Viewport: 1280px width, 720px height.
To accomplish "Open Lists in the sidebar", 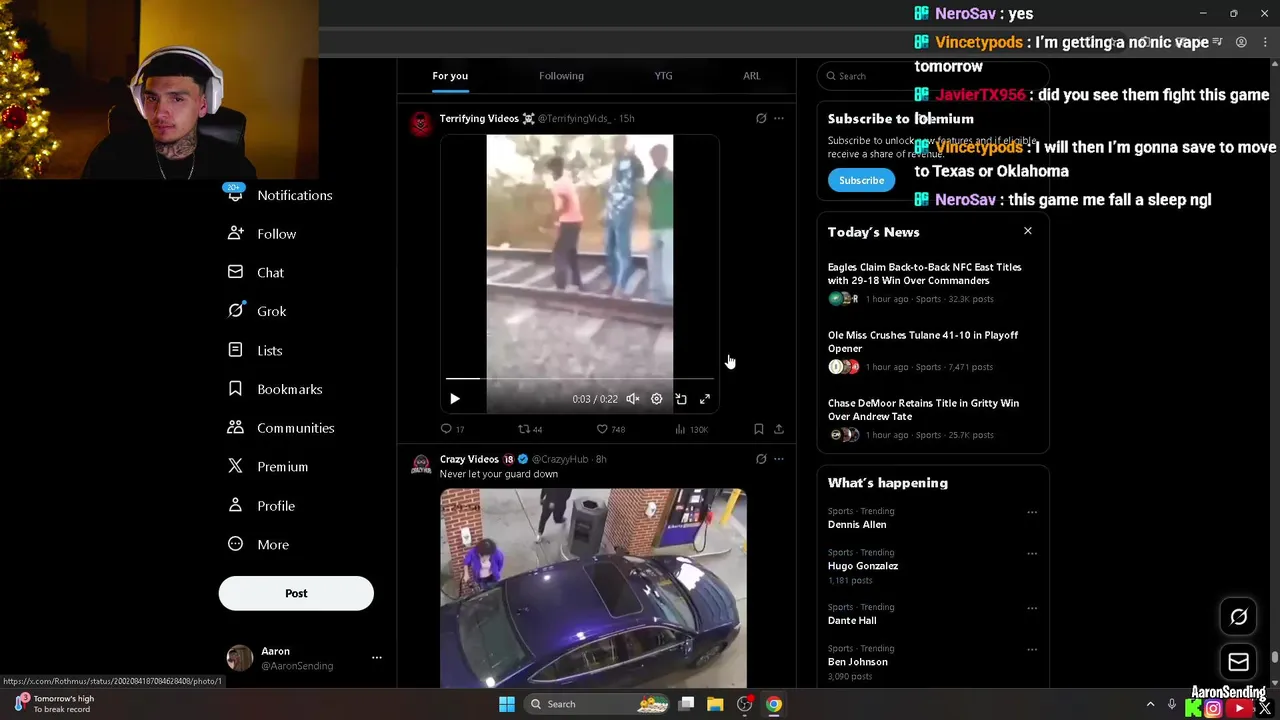I will click(x=255, y=350).
